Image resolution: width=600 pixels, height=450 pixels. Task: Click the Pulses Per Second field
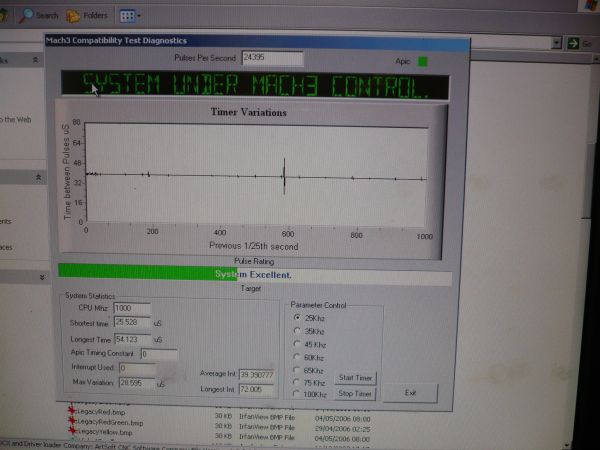tap(272, 58)
